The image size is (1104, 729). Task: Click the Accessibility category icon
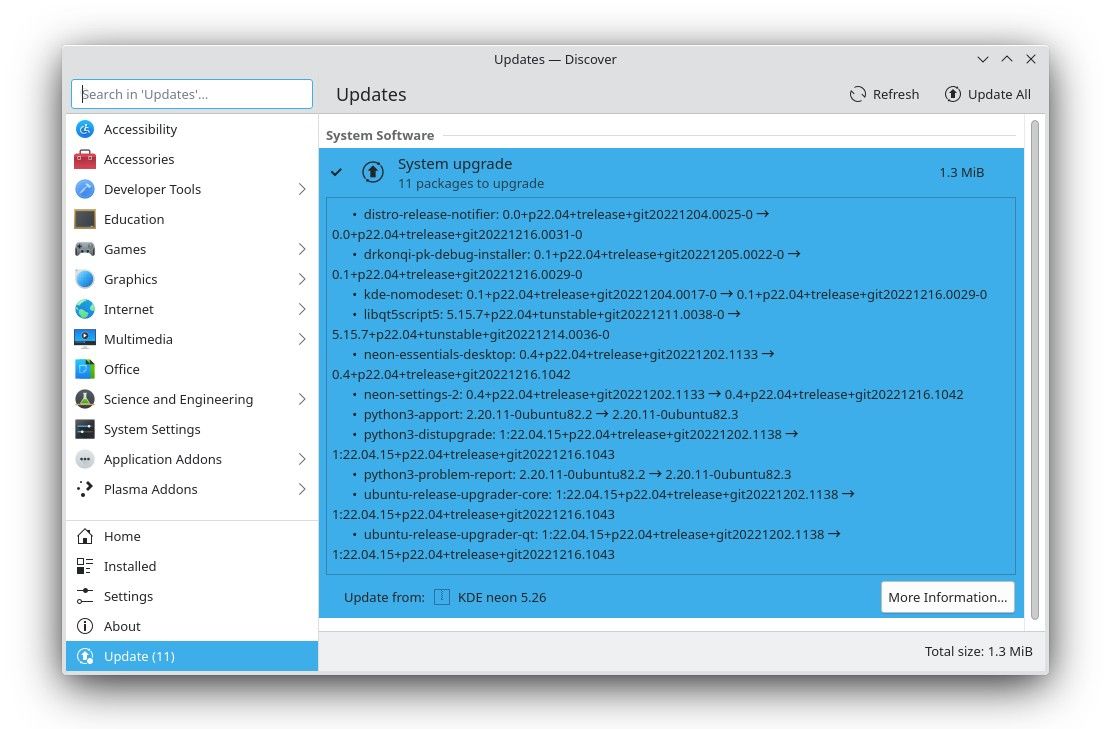click(x=84, y=129)
